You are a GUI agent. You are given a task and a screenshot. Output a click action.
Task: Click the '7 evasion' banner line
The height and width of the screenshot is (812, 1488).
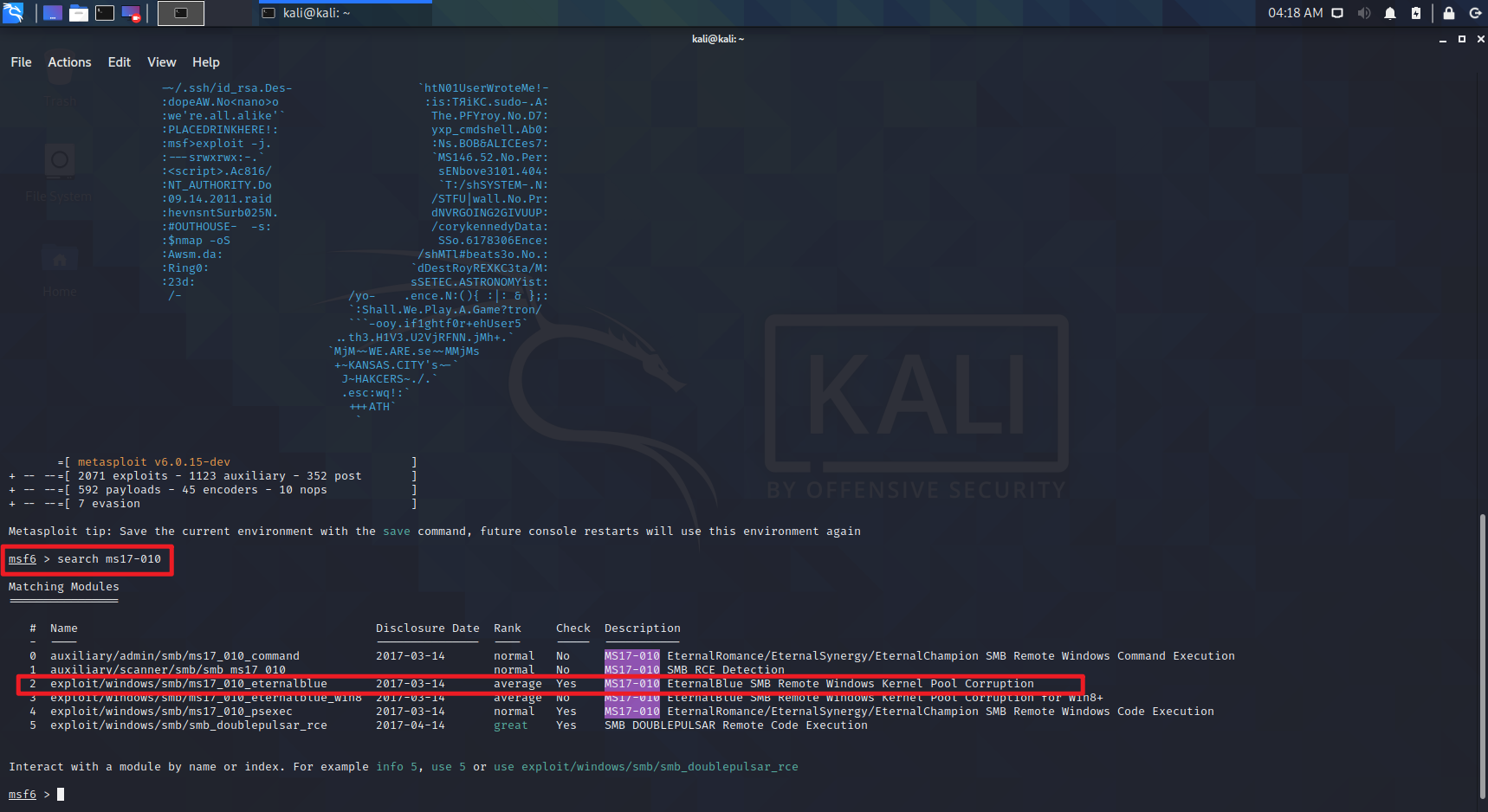click(x=109, y=504)
